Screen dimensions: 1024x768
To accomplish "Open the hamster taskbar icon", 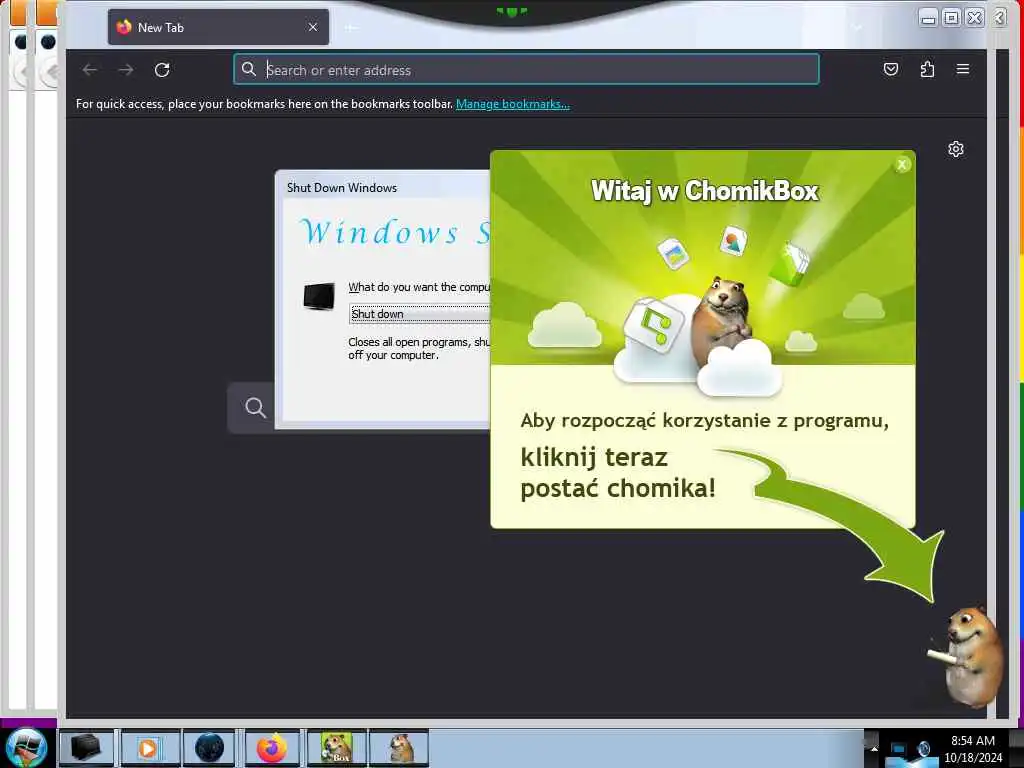I will [399, 748].
